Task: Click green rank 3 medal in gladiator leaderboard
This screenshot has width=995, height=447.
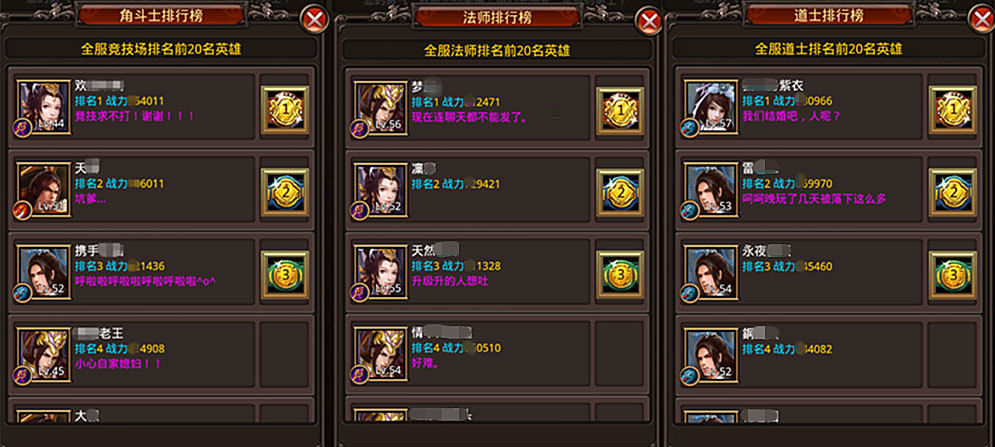Action: [x=285, y=275]
